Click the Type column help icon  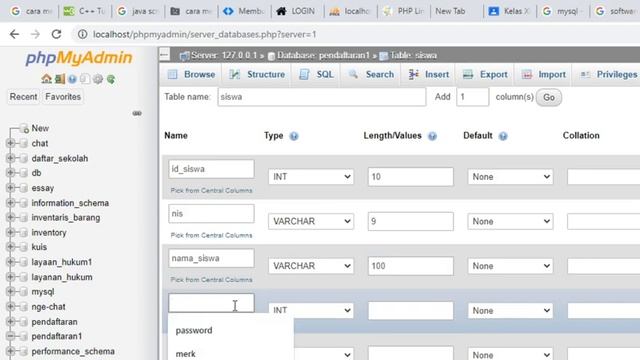[294, 136]
